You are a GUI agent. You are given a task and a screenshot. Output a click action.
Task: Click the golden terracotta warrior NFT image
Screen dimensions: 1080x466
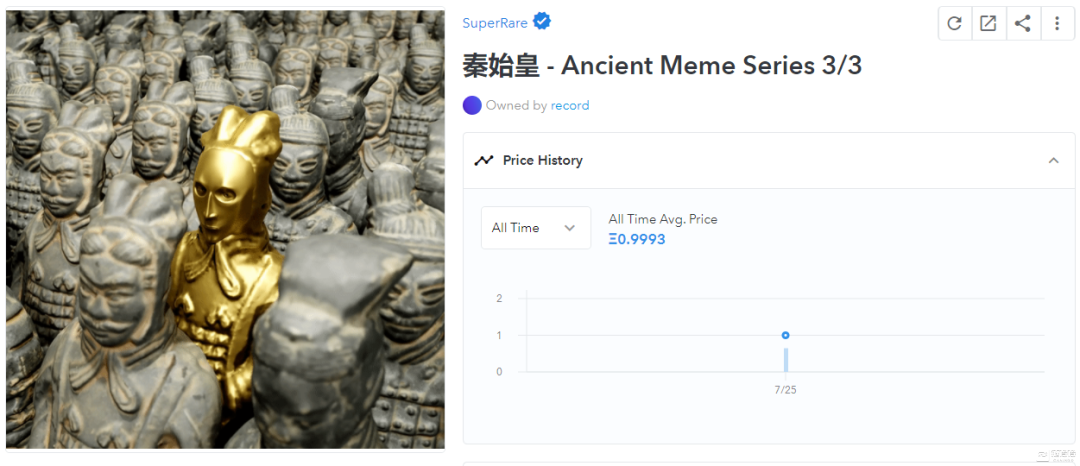pos(225,229)
